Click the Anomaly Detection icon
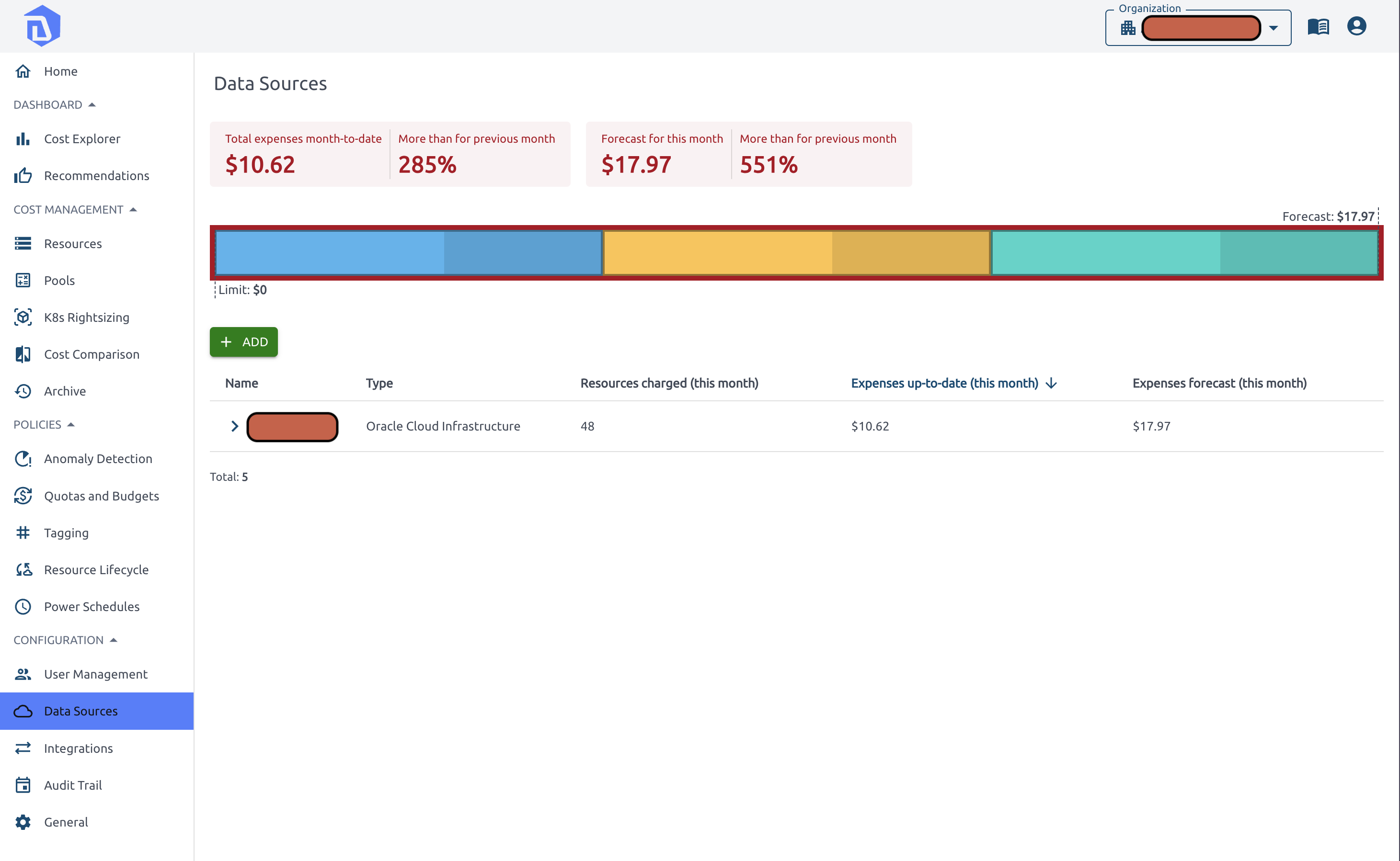The width and height of the screenshot is (1400, 861). 23,459
